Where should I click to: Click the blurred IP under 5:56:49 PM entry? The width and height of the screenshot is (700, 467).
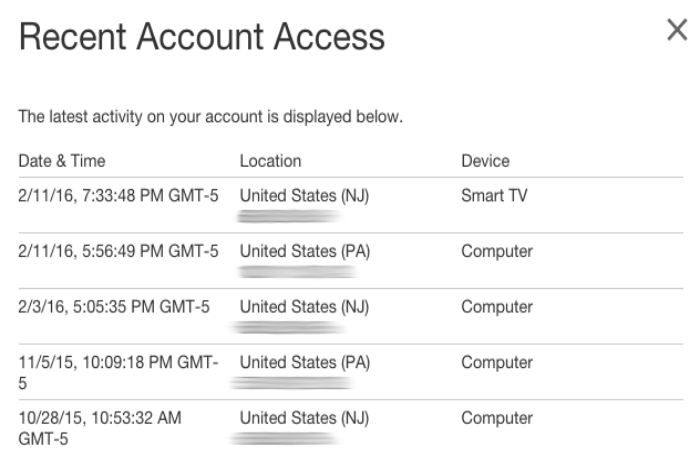click(x=297, y=271)
